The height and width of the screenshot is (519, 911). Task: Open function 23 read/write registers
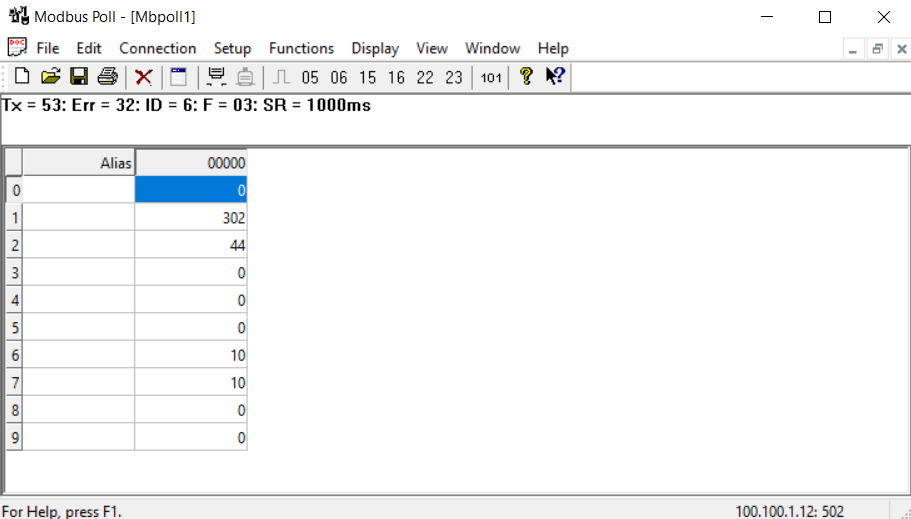coord(454,77)
